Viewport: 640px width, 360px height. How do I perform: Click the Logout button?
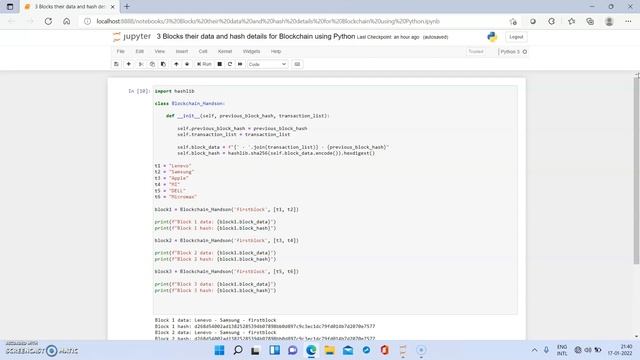coord(516,37)
